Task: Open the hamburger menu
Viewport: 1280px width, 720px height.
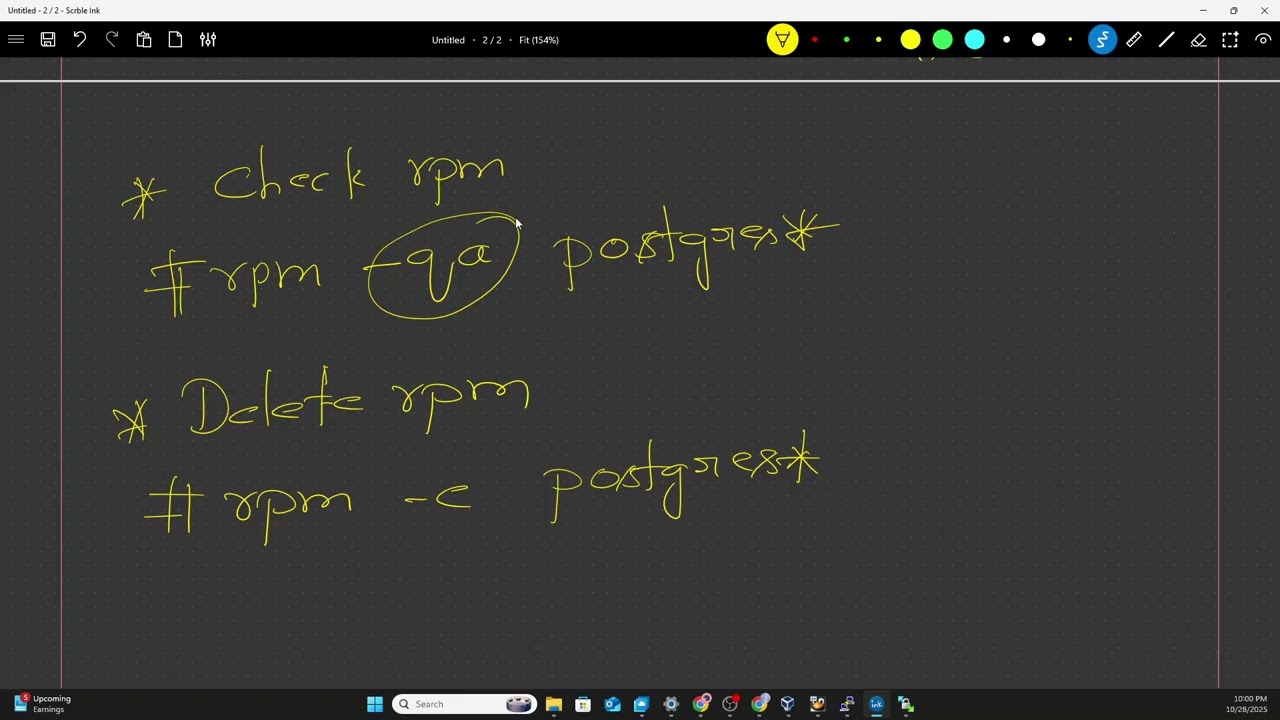Action: click(16, 40)
